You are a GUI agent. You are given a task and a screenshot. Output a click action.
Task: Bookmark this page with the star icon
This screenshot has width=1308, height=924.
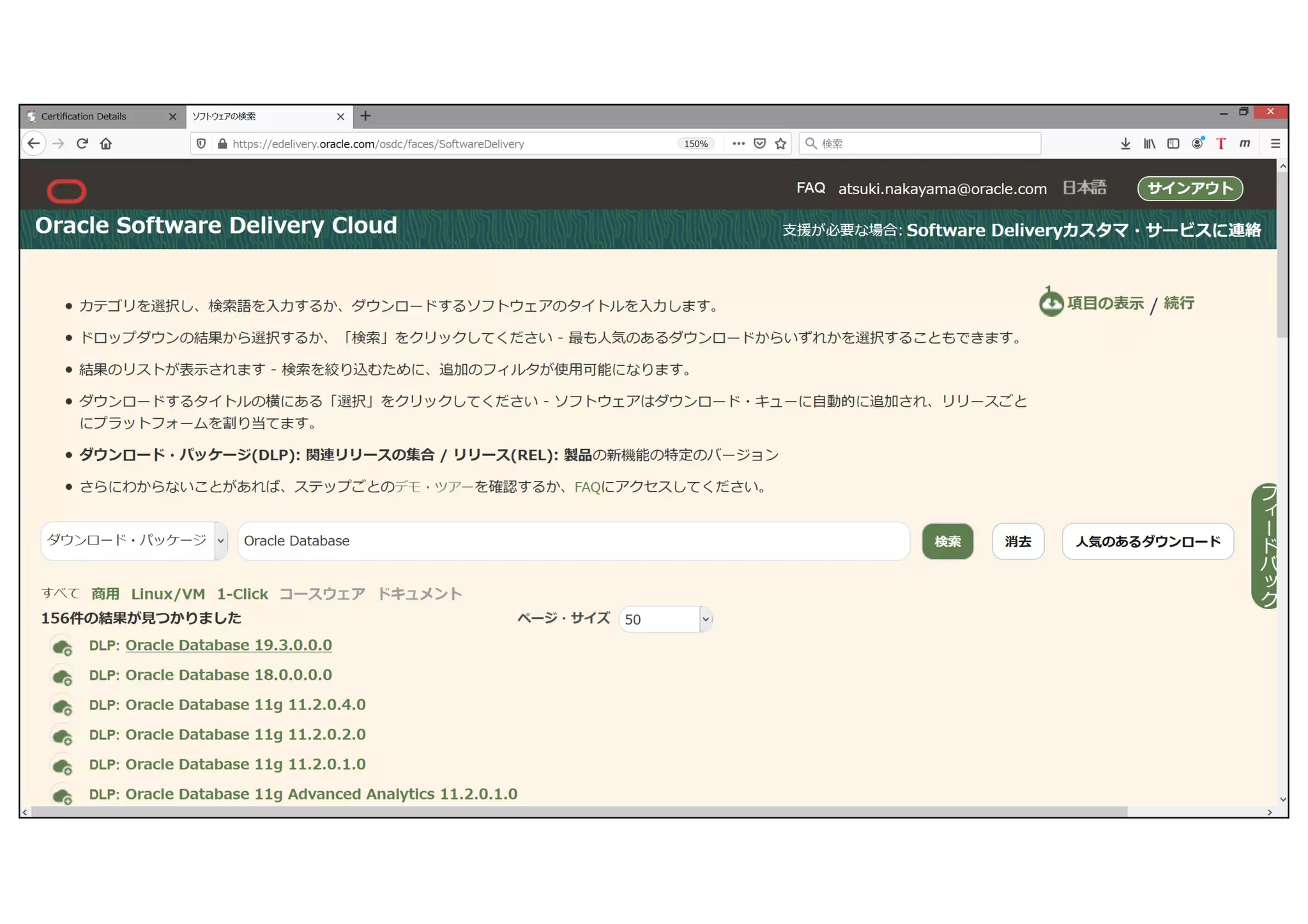(x=780, y=144)
